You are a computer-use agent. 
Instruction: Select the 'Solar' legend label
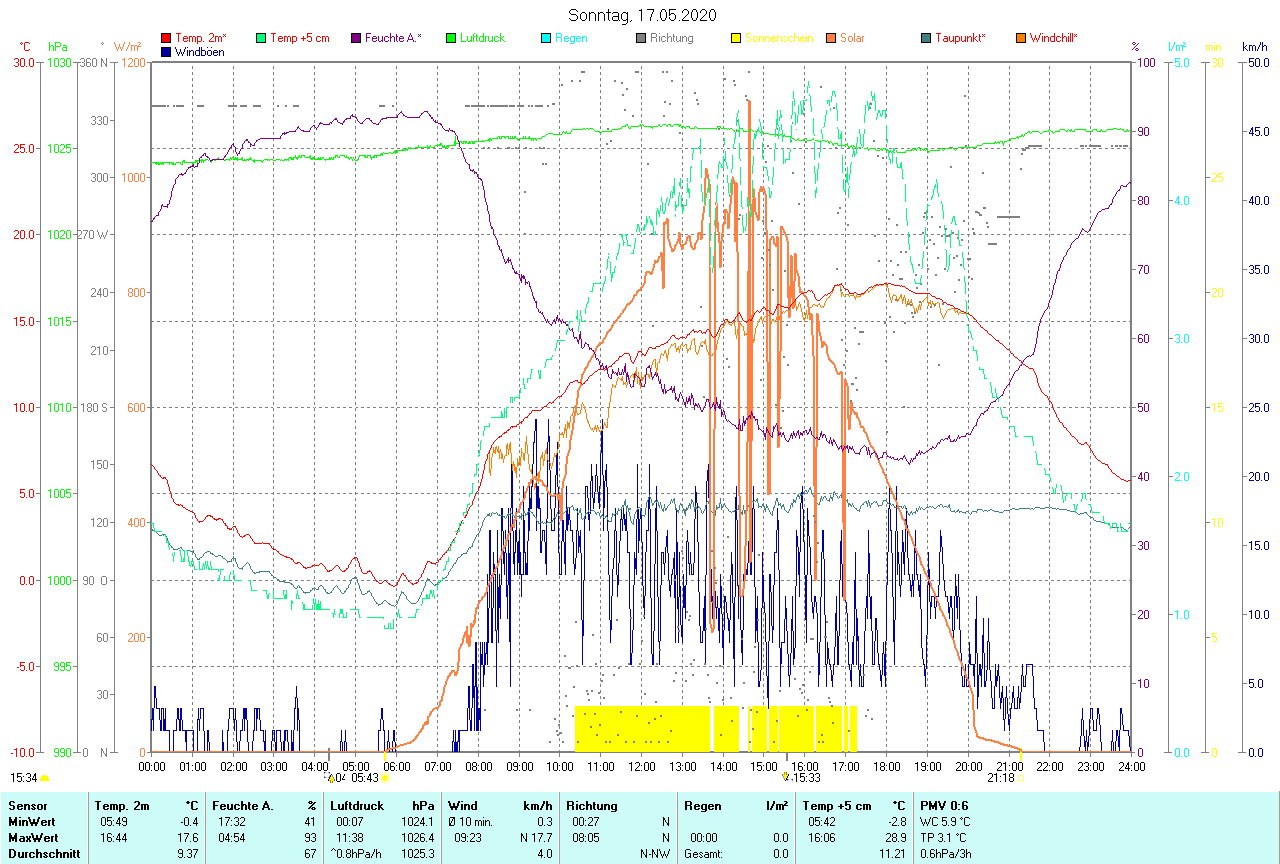click(x=852, y=38)
